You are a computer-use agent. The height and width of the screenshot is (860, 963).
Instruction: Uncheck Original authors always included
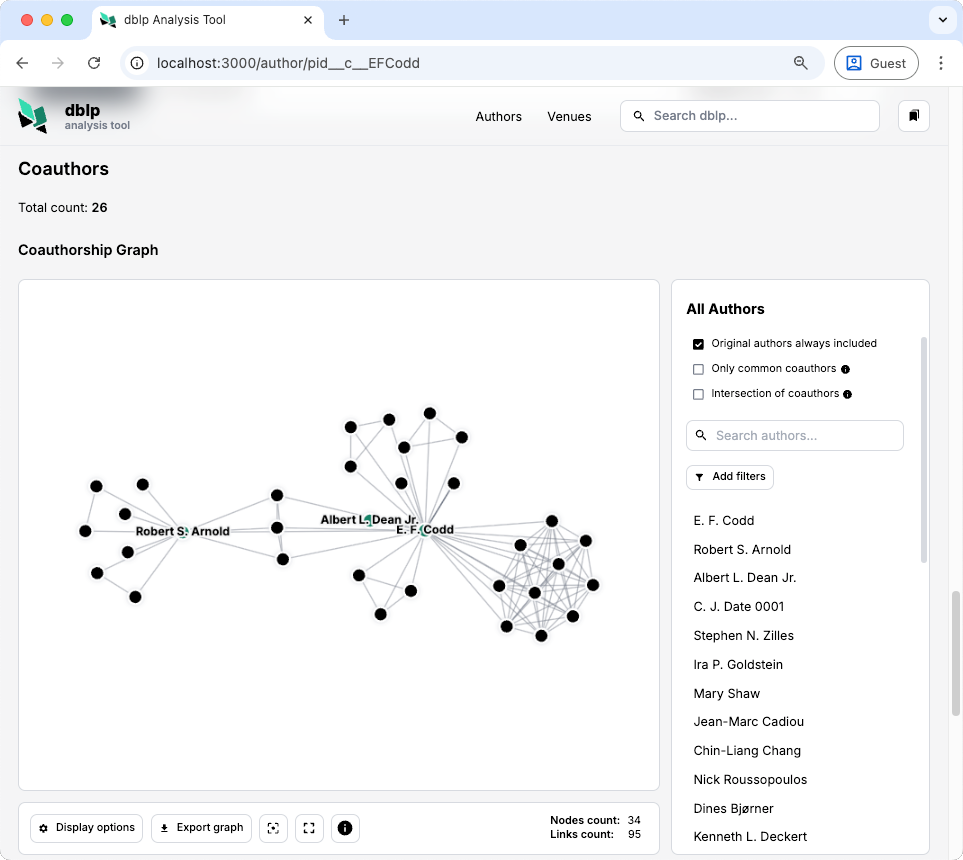coord(698,344)
